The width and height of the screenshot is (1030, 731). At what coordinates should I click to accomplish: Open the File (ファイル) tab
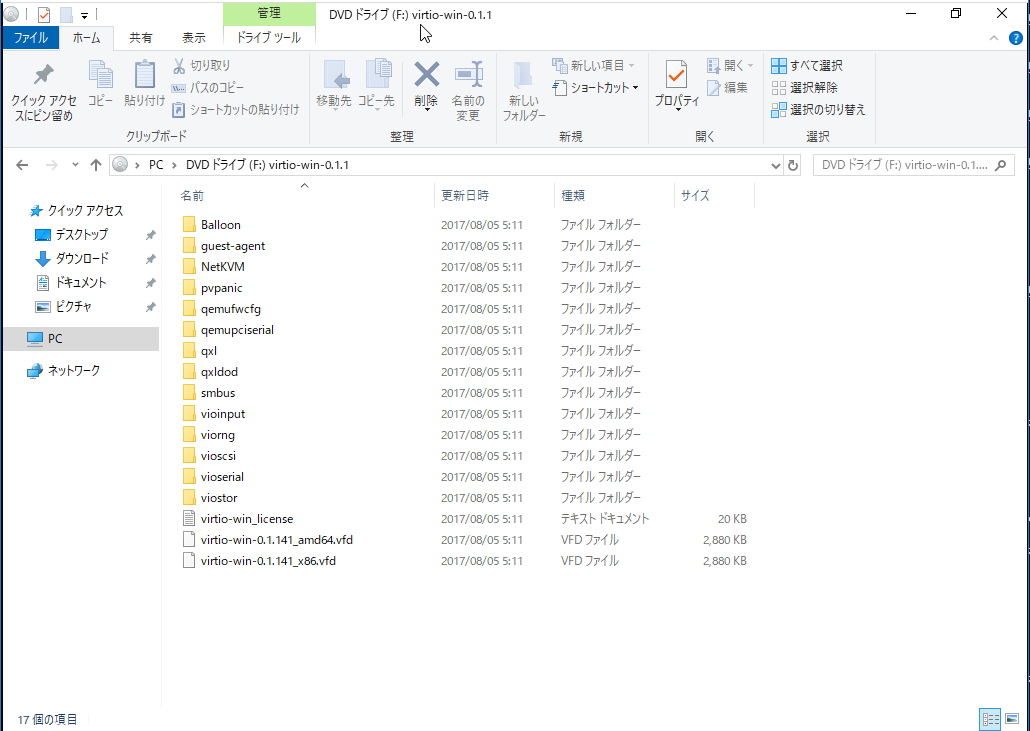pos(30,37)
